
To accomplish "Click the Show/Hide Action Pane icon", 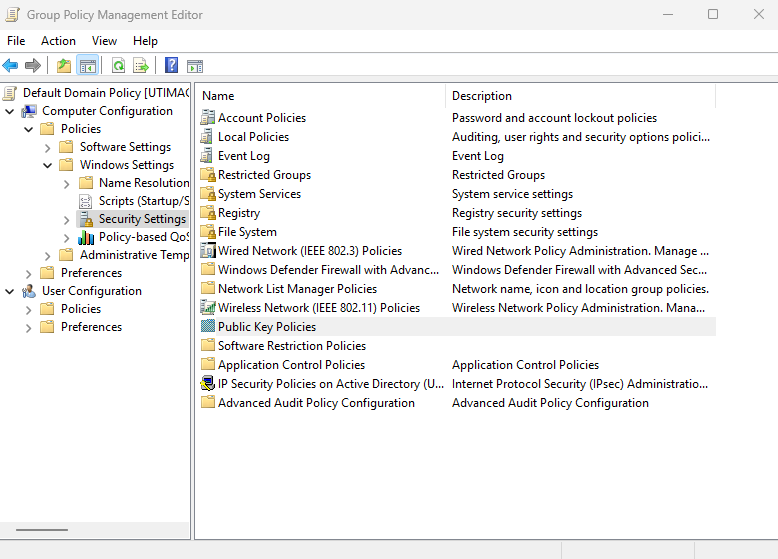I will click(x=195, y=66).
